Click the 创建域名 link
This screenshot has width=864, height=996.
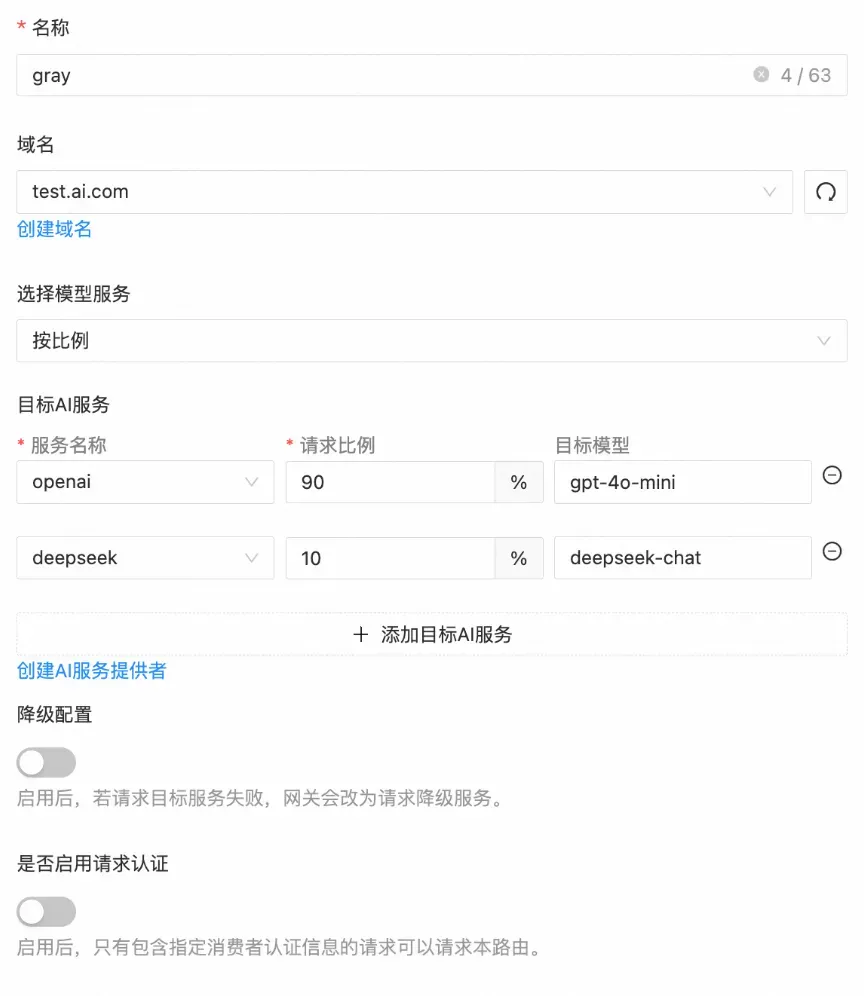coord(54,229)
